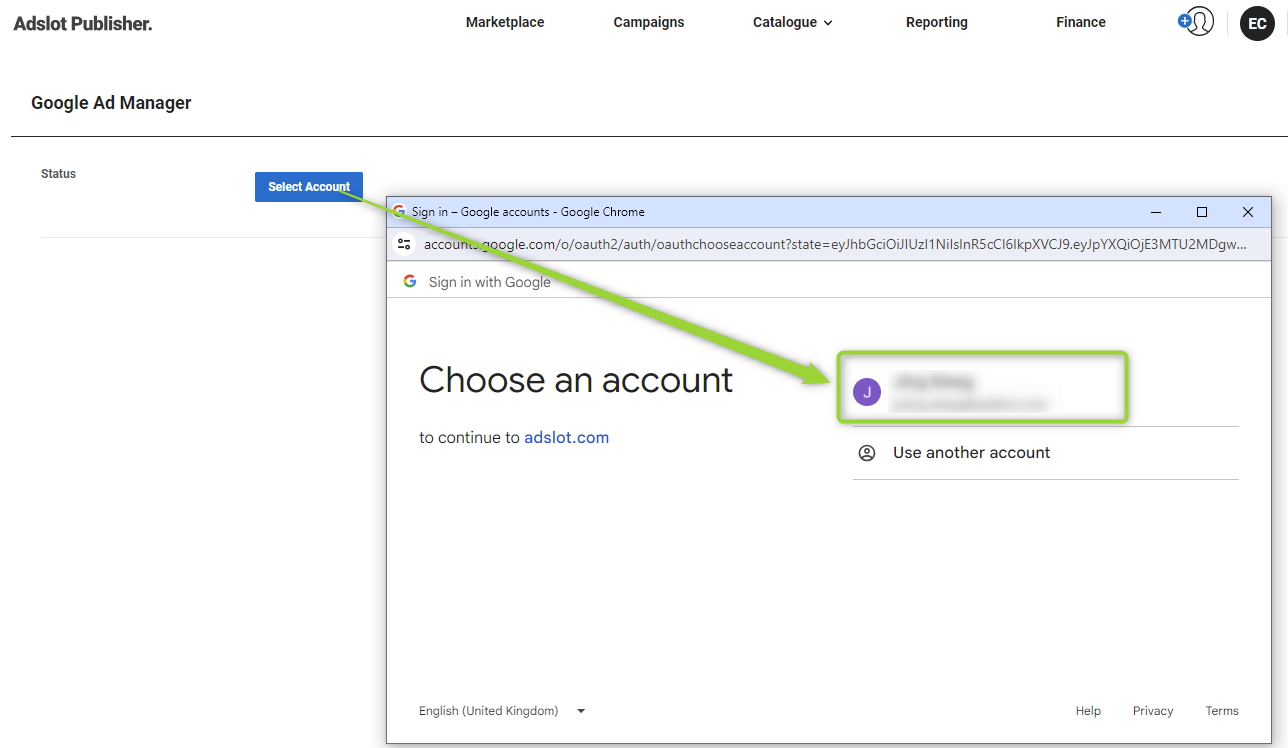Open the Finance section
The width and height of the screenshot is (1288, 748).
[1080, 22]
